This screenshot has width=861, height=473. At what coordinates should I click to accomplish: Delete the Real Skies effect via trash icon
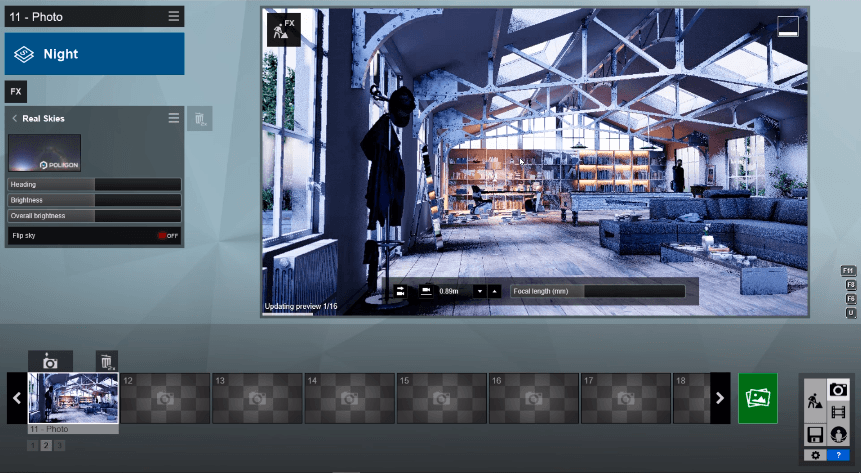199,119
